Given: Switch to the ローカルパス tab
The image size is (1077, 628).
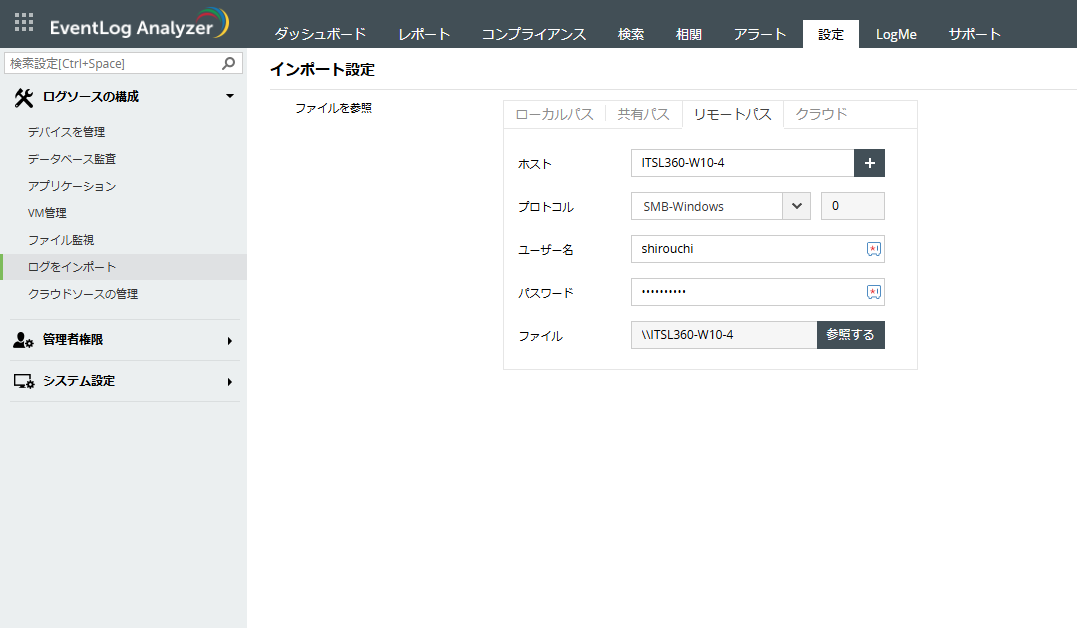Looking at the screenshot, I should tap(554, 114).
